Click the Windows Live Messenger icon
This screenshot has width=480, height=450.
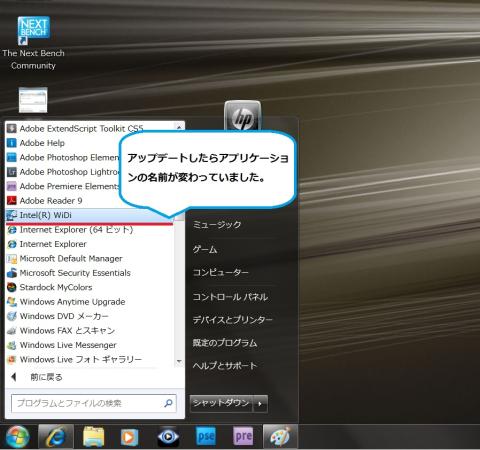click(x=12, y=345)
